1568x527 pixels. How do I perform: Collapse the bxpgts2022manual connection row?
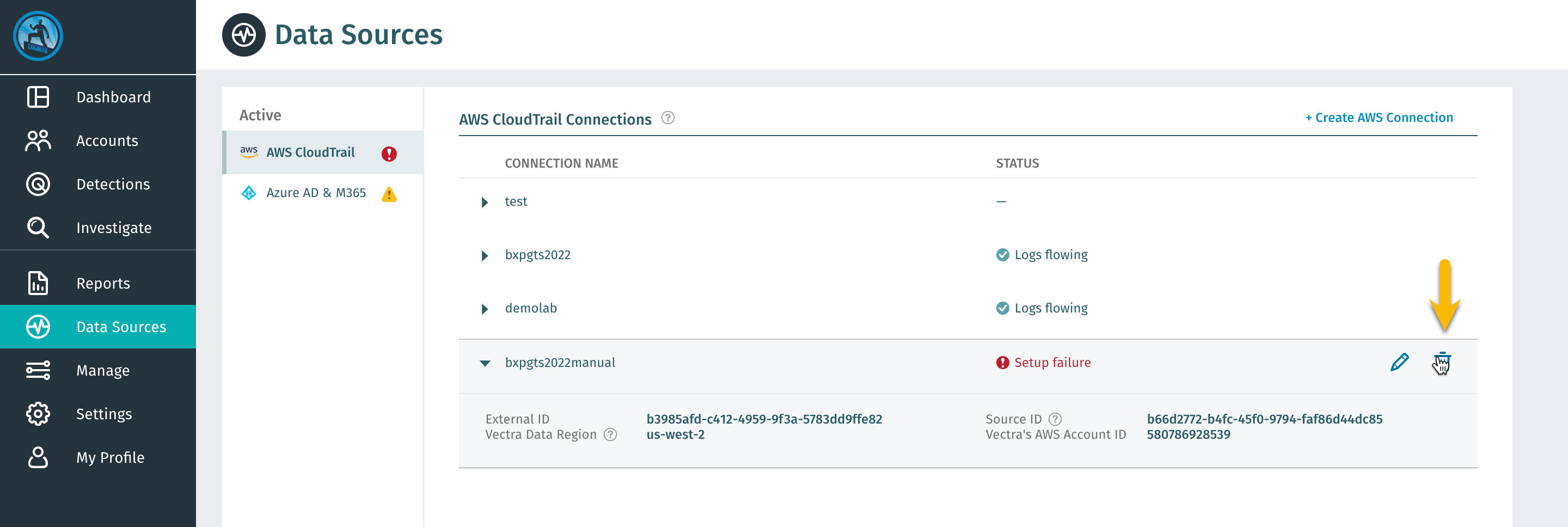click(485, 363)
